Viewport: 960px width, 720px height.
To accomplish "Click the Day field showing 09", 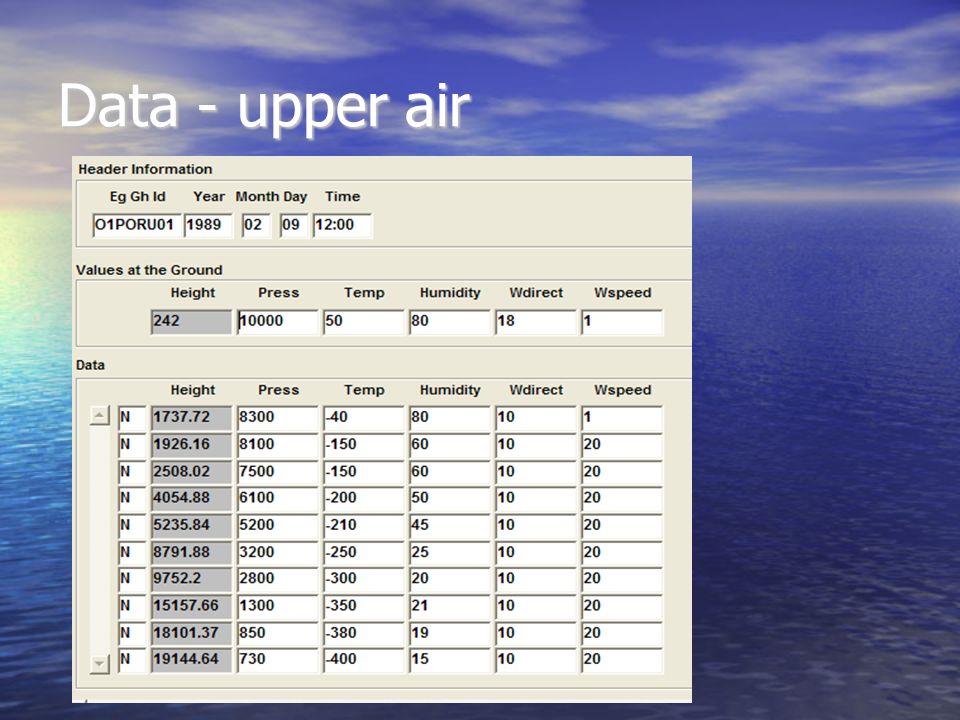I will 293,225.
